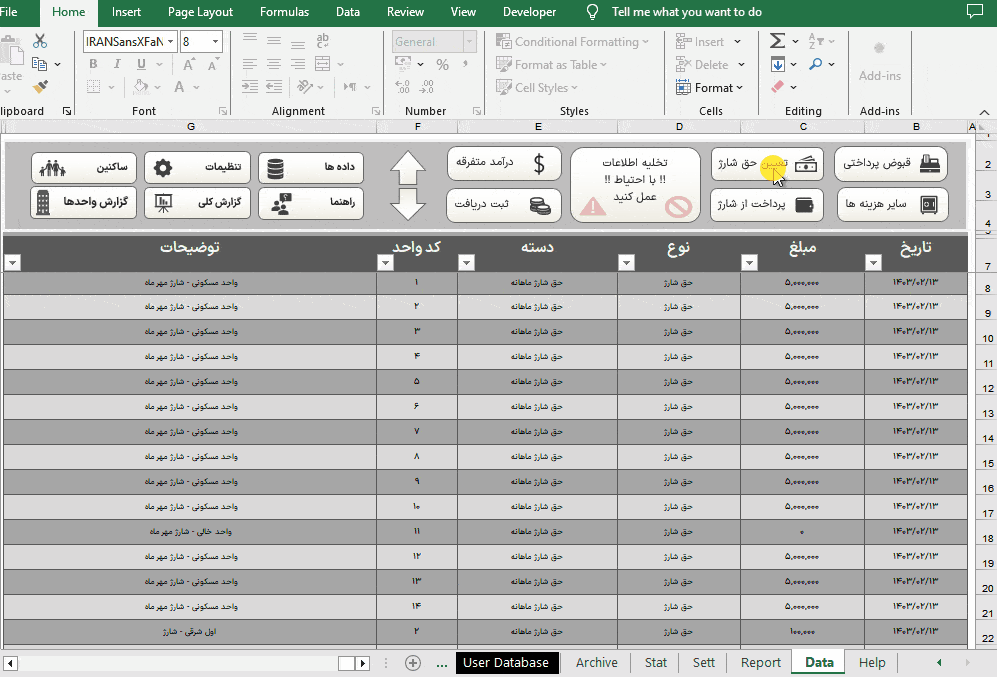Open the تاریخ column filter dropdown
This screenshot has height=677, width=997.
tap(874, 262)
